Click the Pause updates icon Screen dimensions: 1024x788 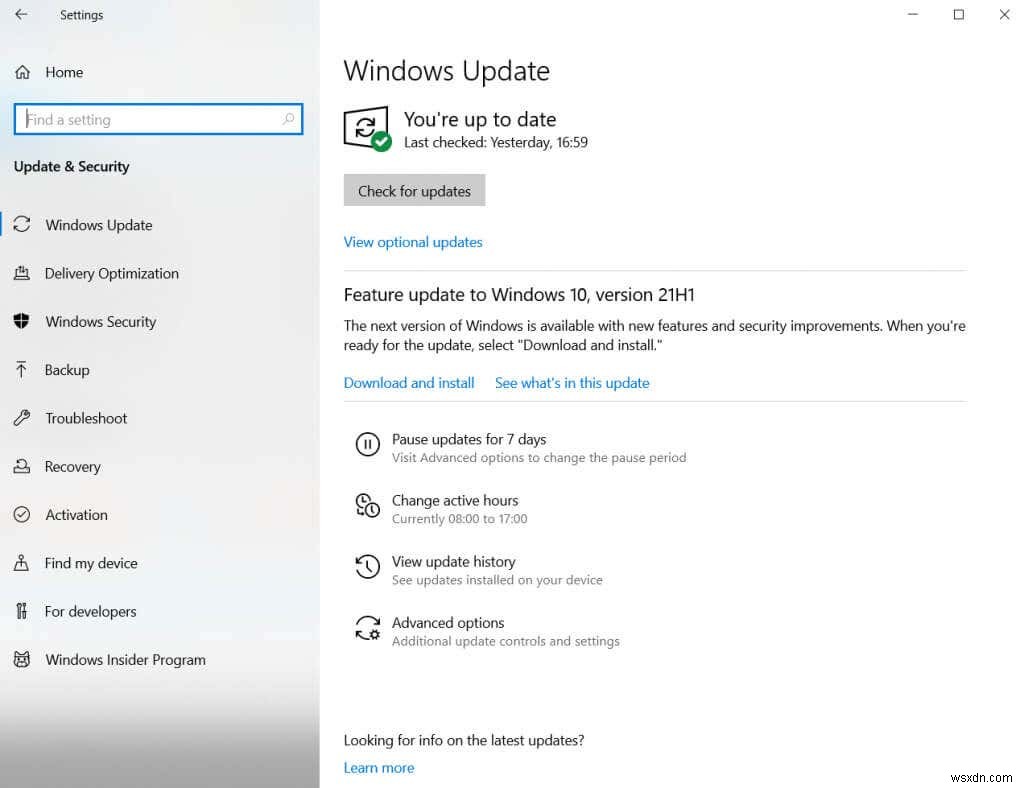click(x=368, y=444)
